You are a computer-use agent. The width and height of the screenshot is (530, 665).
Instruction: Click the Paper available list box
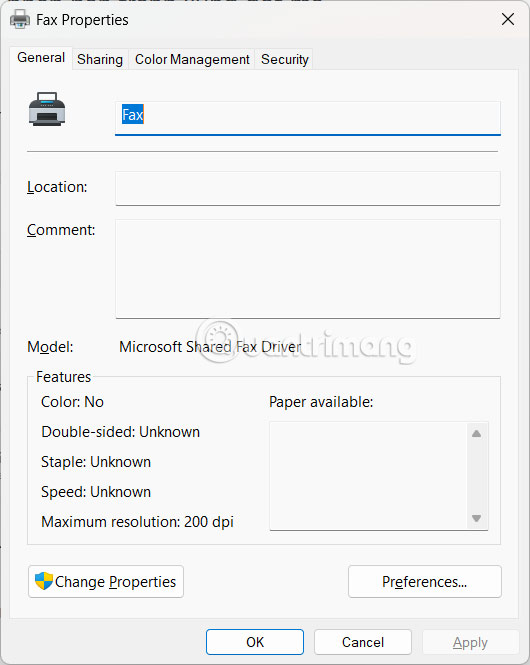coord(379,476)
